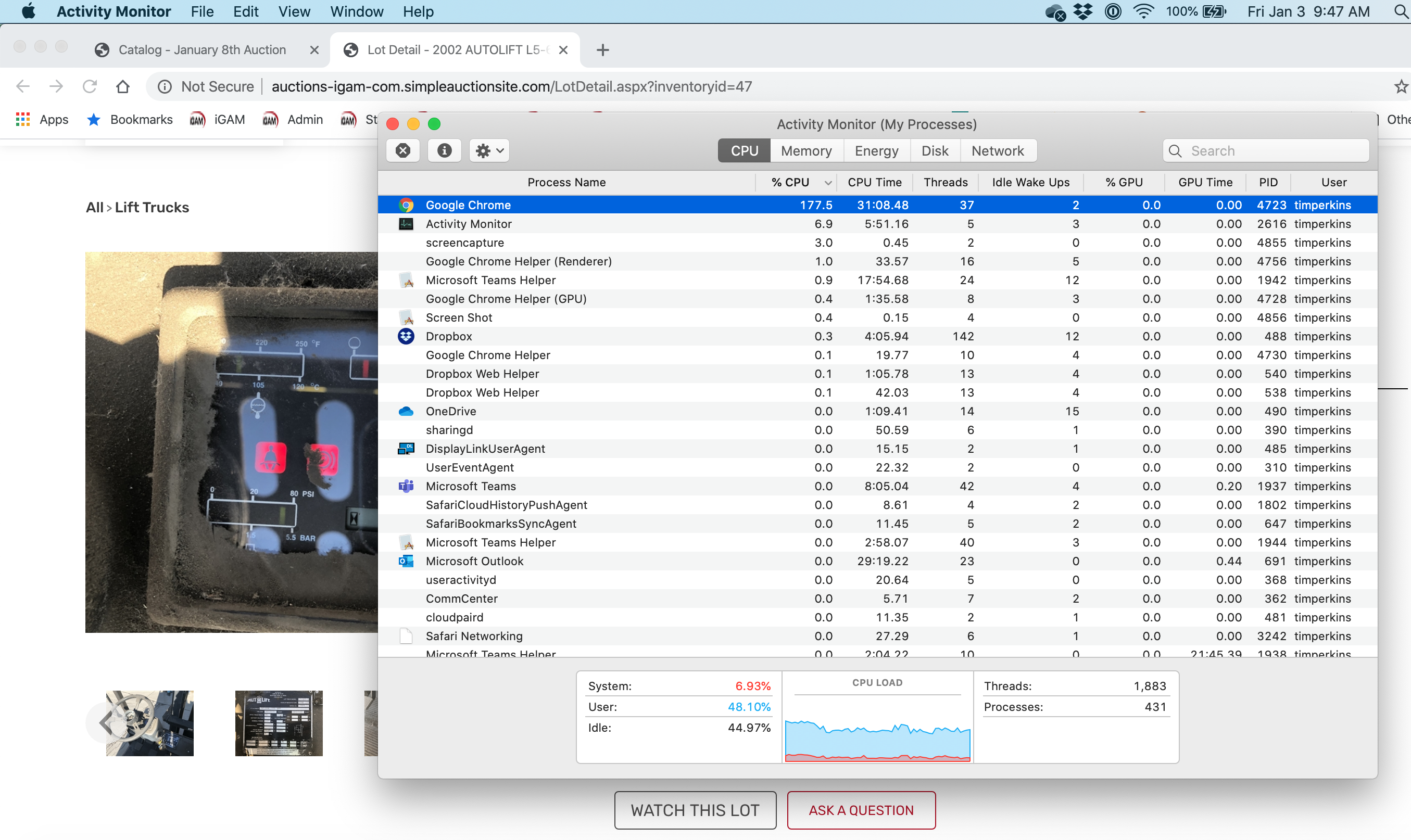Switch to the Network tab
This screenshot has height=840, width=1411.
click(x=998, y=150)
